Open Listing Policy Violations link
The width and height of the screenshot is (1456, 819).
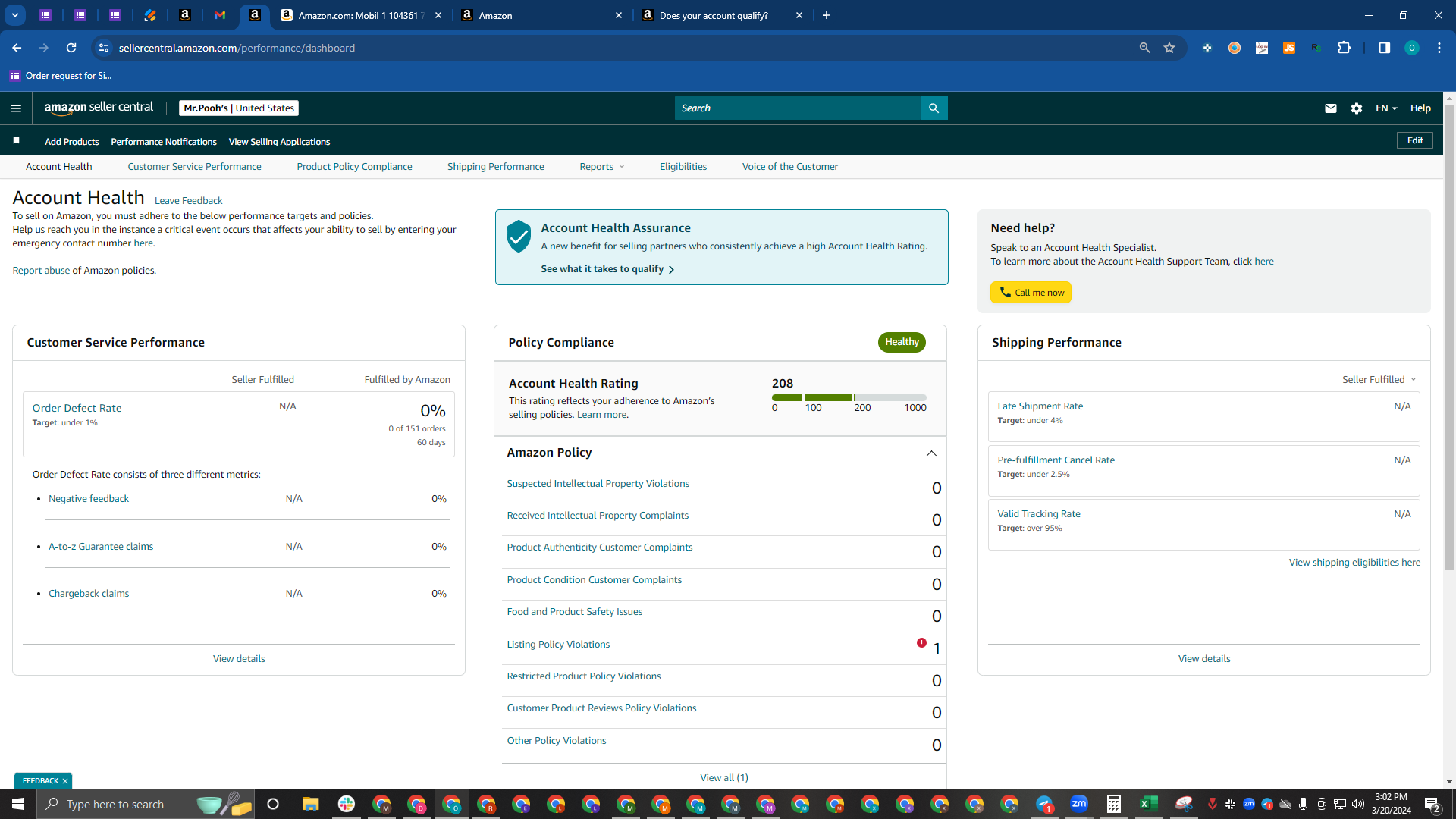point(558,645)
